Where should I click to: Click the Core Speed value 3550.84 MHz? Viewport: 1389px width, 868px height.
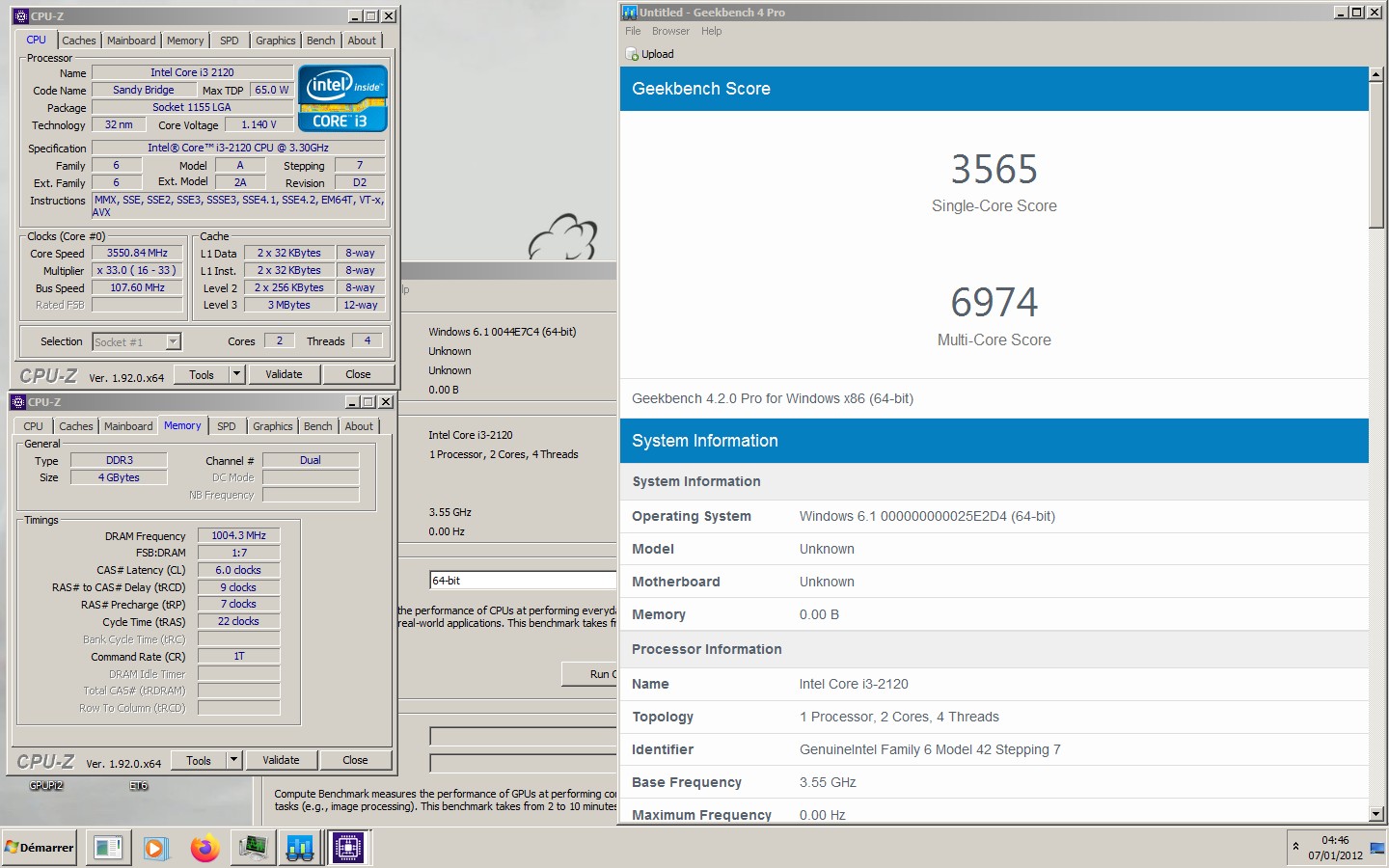click(137, 253)
